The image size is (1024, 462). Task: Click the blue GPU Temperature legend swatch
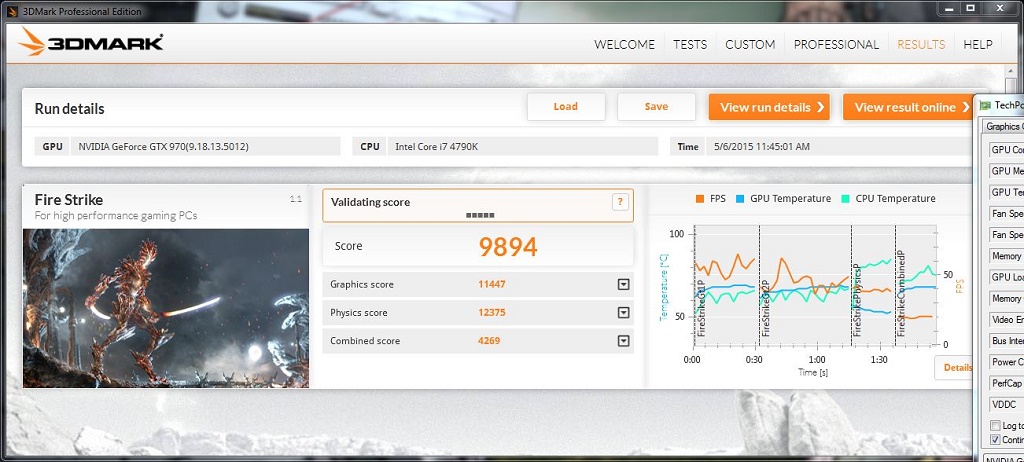click(x=740, y=199)
